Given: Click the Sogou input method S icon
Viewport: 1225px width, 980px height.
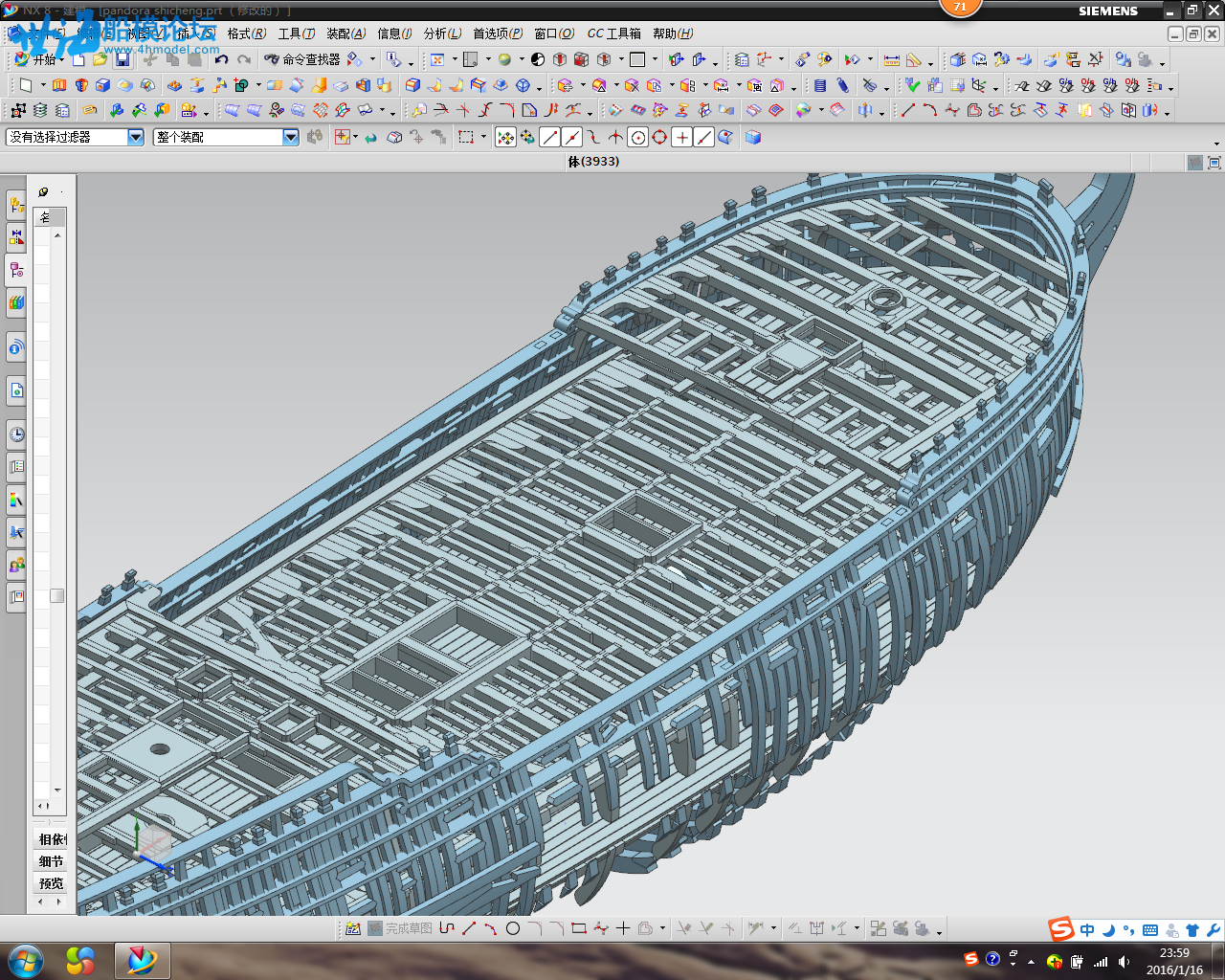Looking at the screenshot, I should pos(1061,929).
